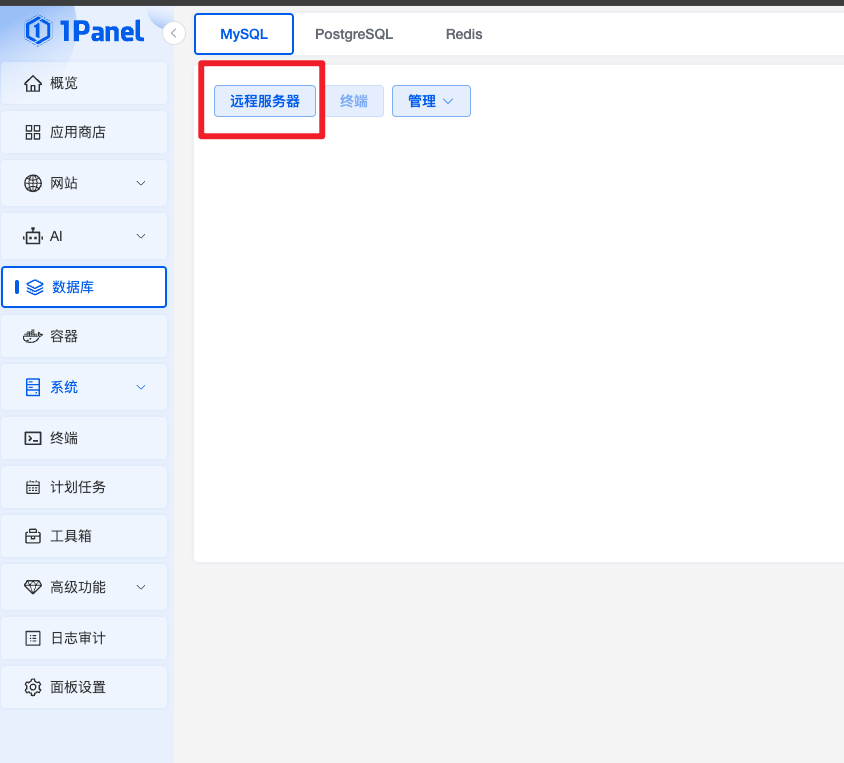Click the 1Panel logo icon
844x763 pixels.
pyautogui.click(x=39, y=31)
